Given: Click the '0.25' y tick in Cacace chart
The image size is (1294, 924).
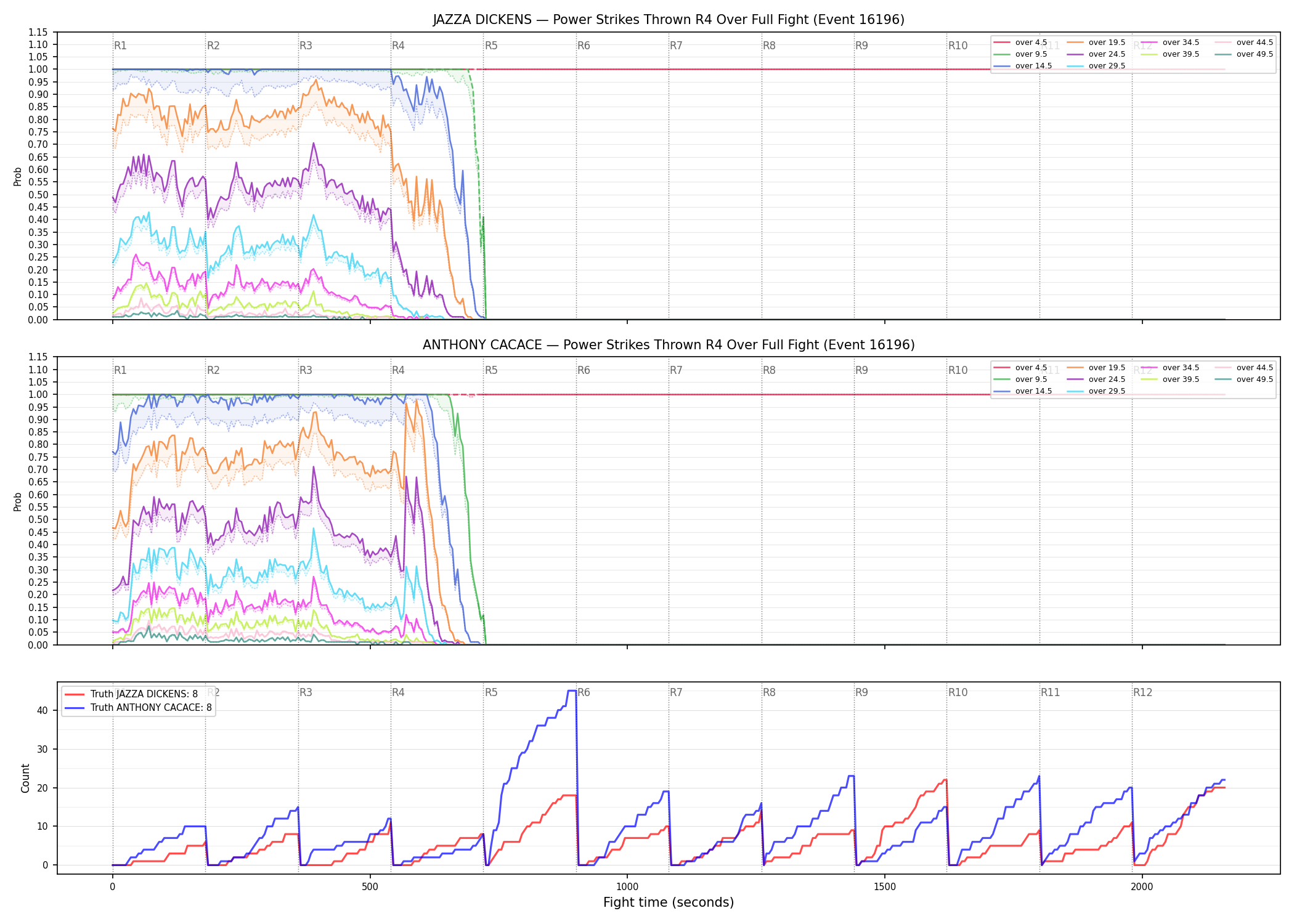Looking at the screenshot, I should click(38, 582).
